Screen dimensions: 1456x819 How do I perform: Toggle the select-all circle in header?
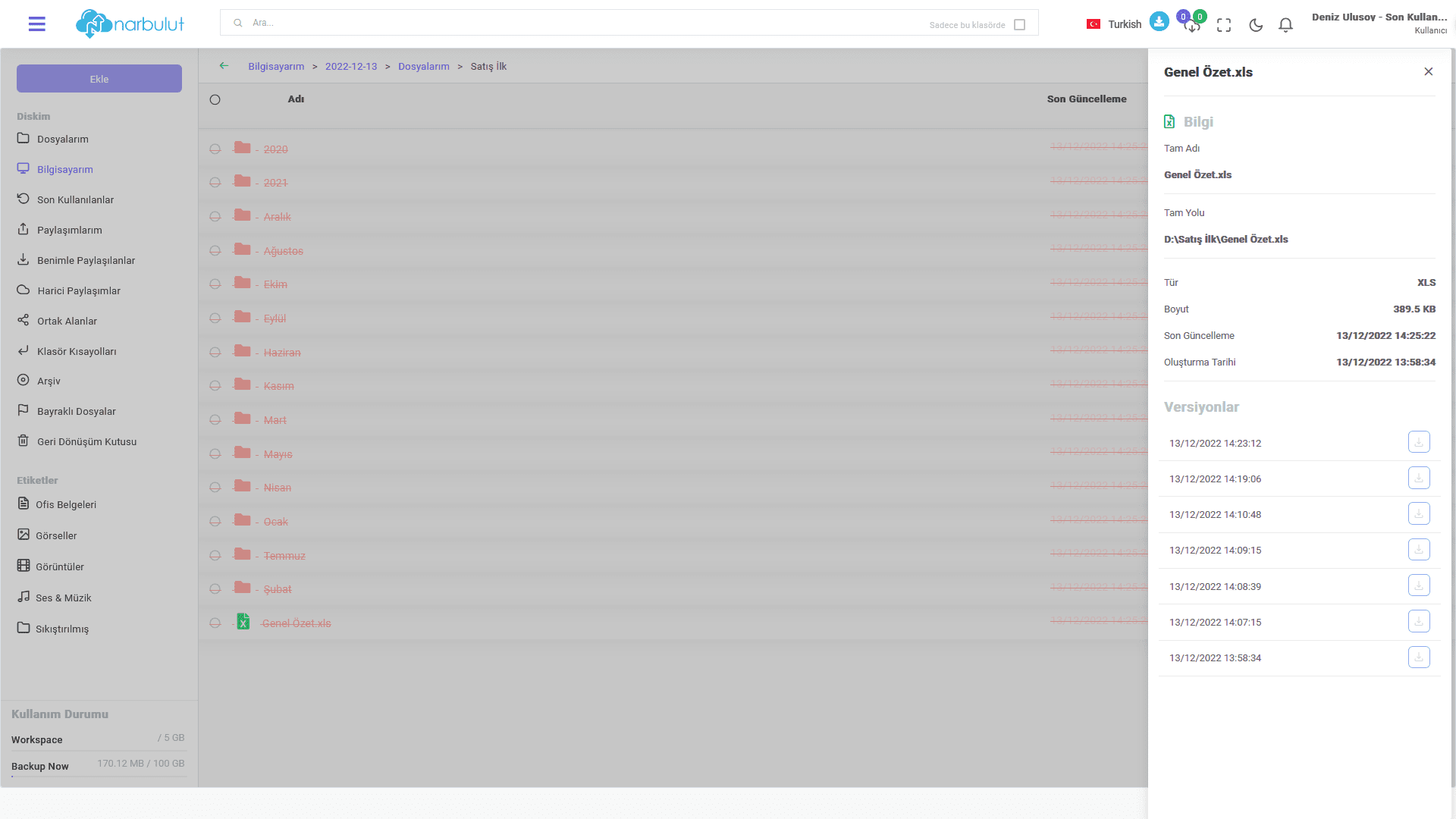(x=215, y=99)
